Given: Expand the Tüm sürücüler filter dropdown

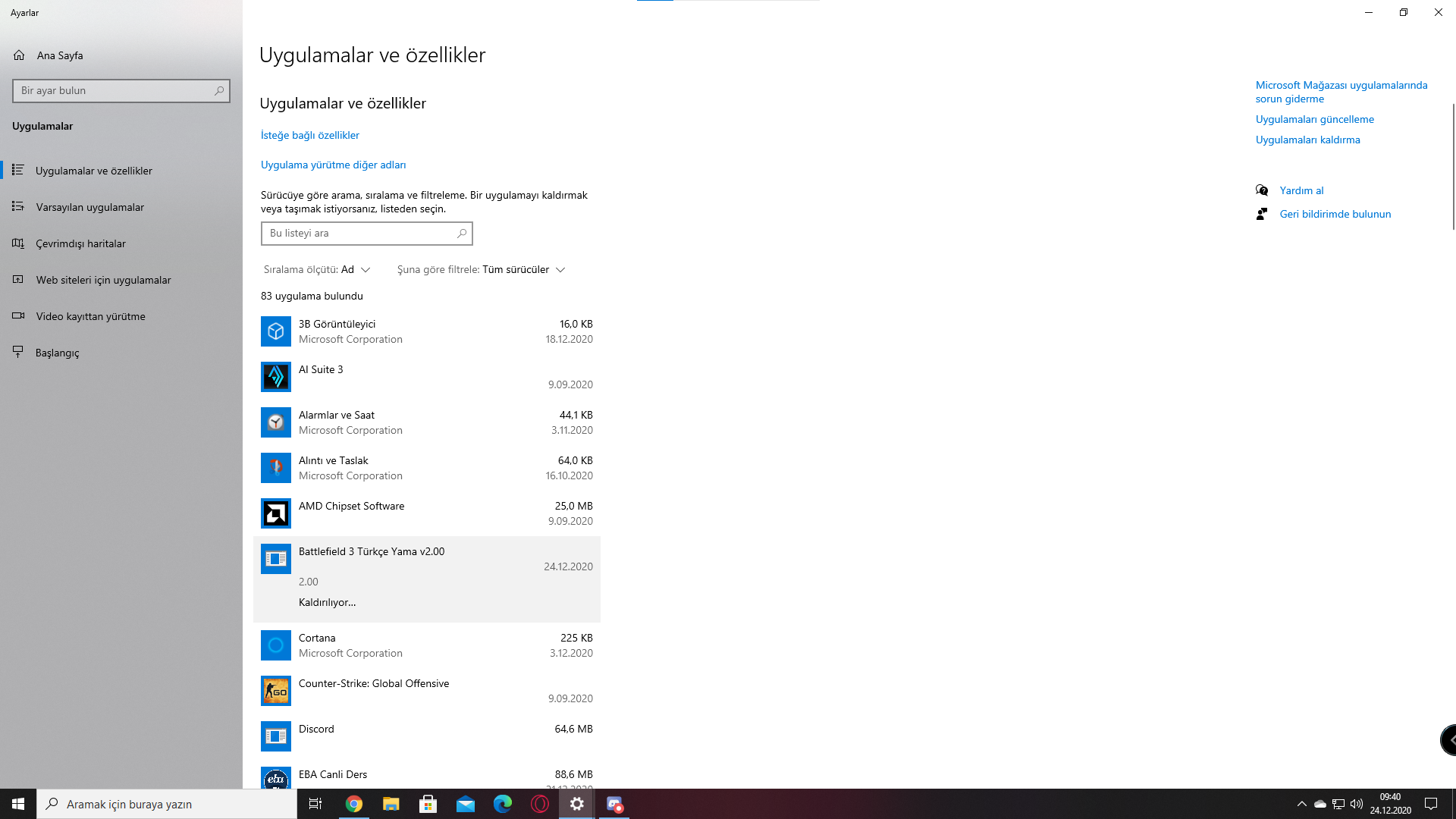Looking at the screenshot, I should (524, 269).
